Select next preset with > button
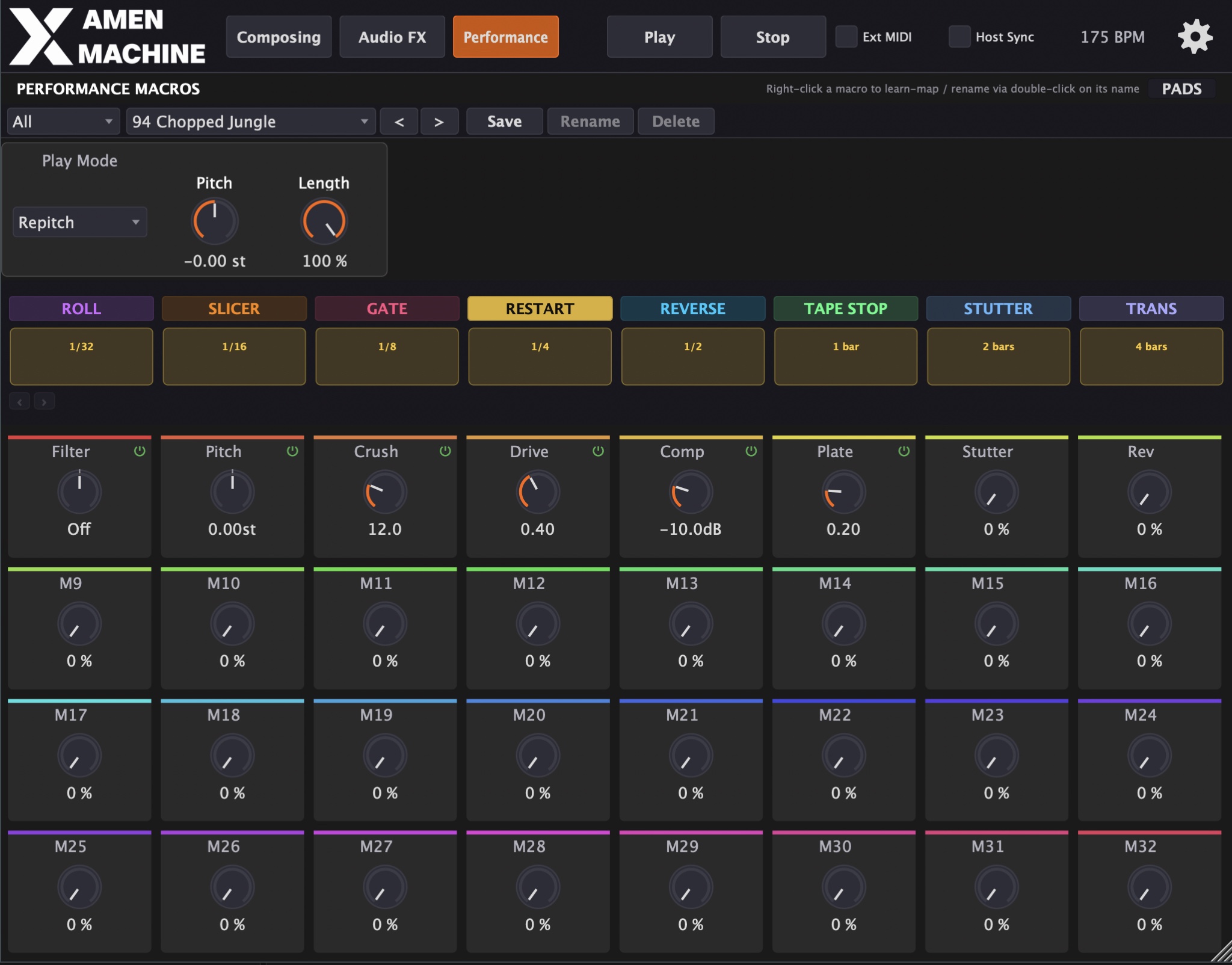 click(439, 122)
